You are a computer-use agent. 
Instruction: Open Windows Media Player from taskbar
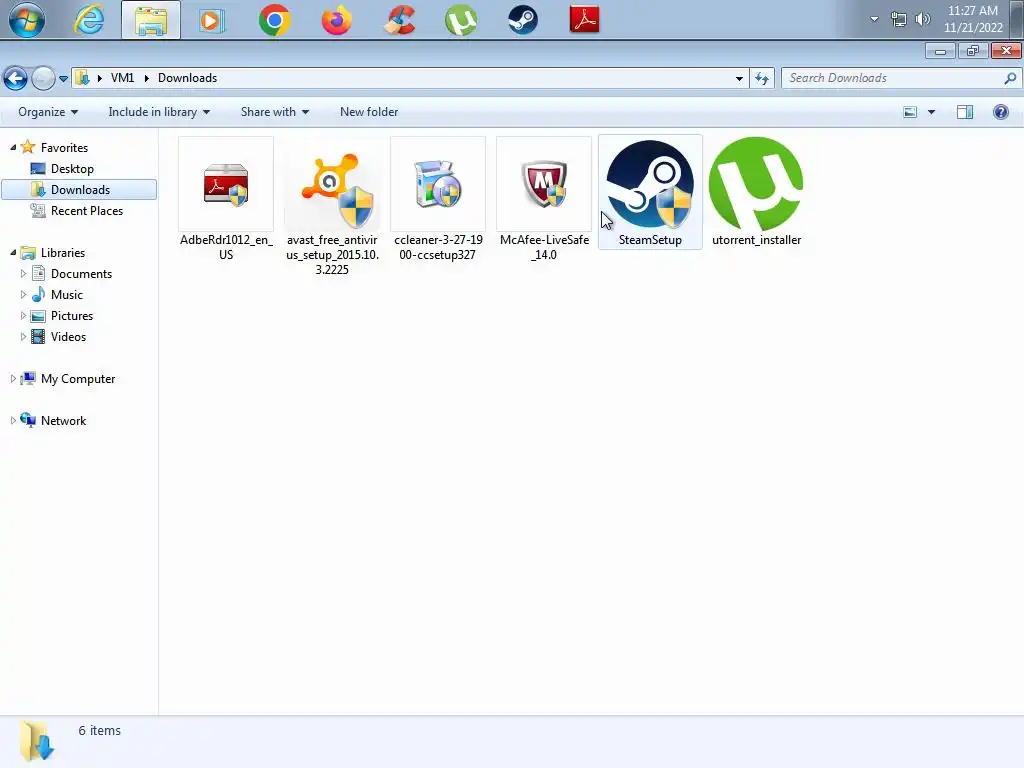pyautogui.click(x=212, y=20)
